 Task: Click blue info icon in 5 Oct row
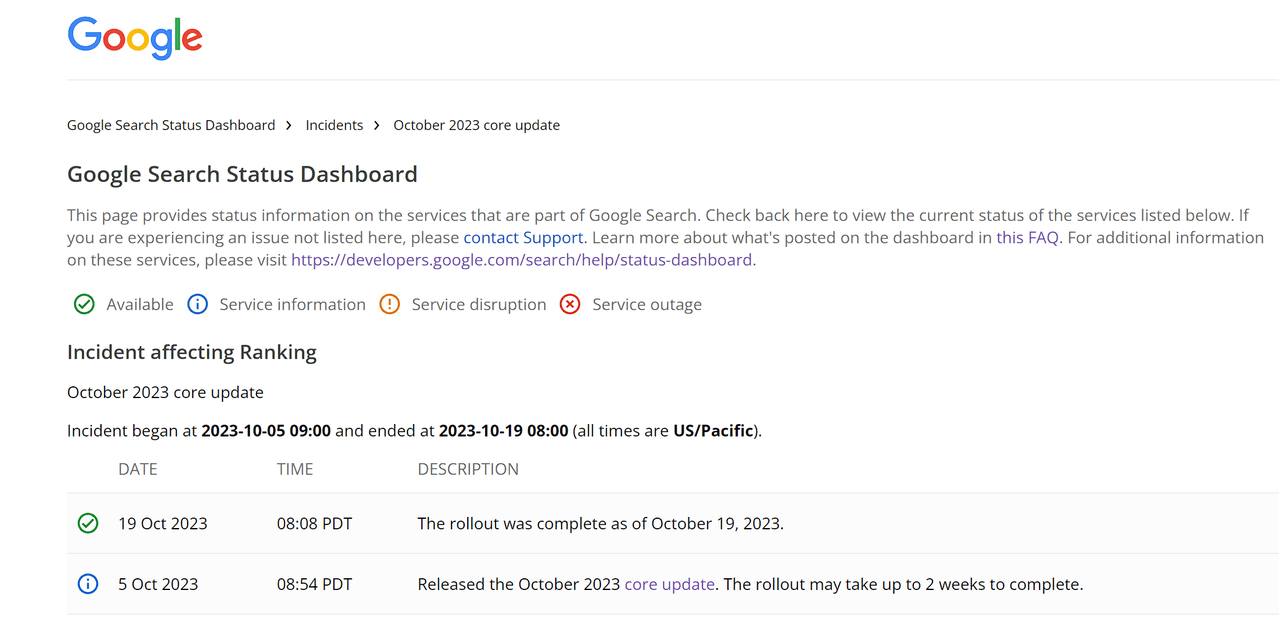tap(88, 584)
